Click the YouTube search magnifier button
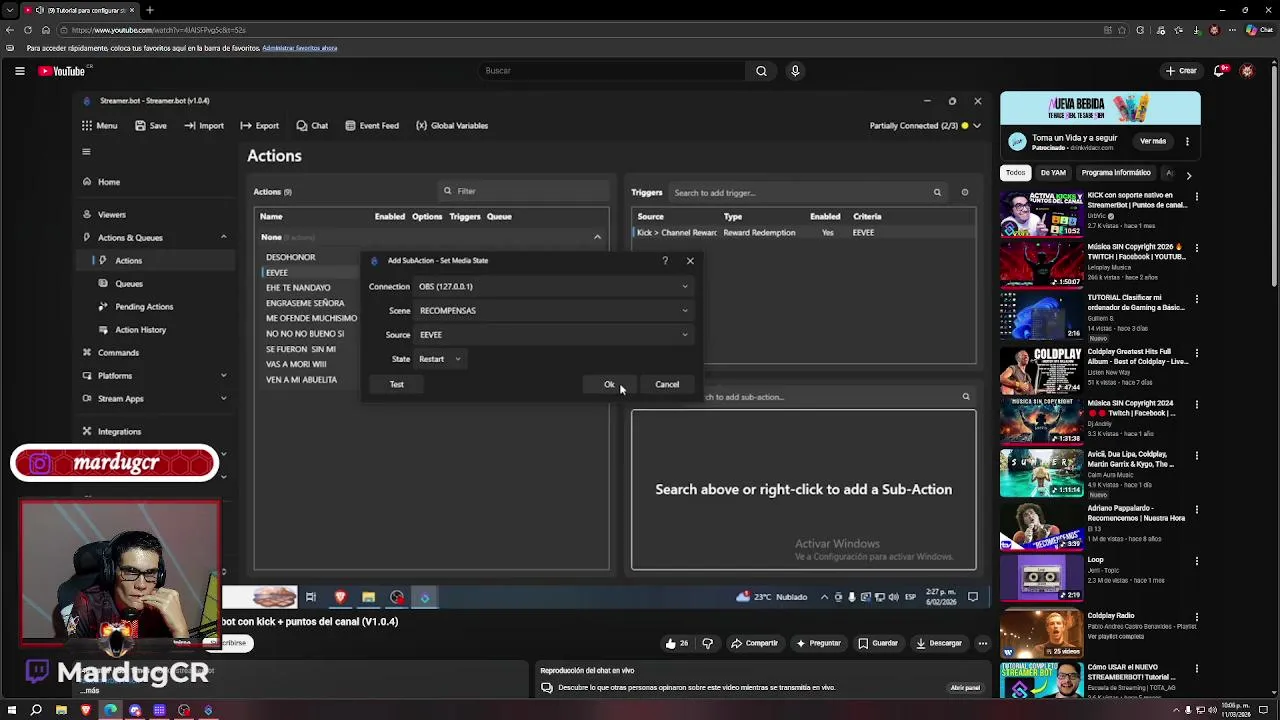Image resolution: width=1280 pixels, height=720 pixels. click(x=761, y=71)
